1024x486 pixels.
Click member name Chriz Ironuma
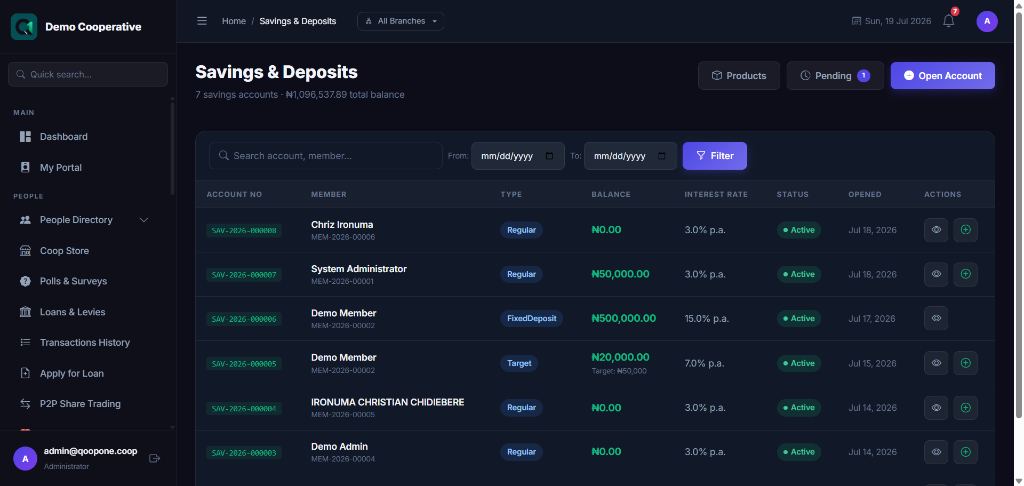click(342, 225)
